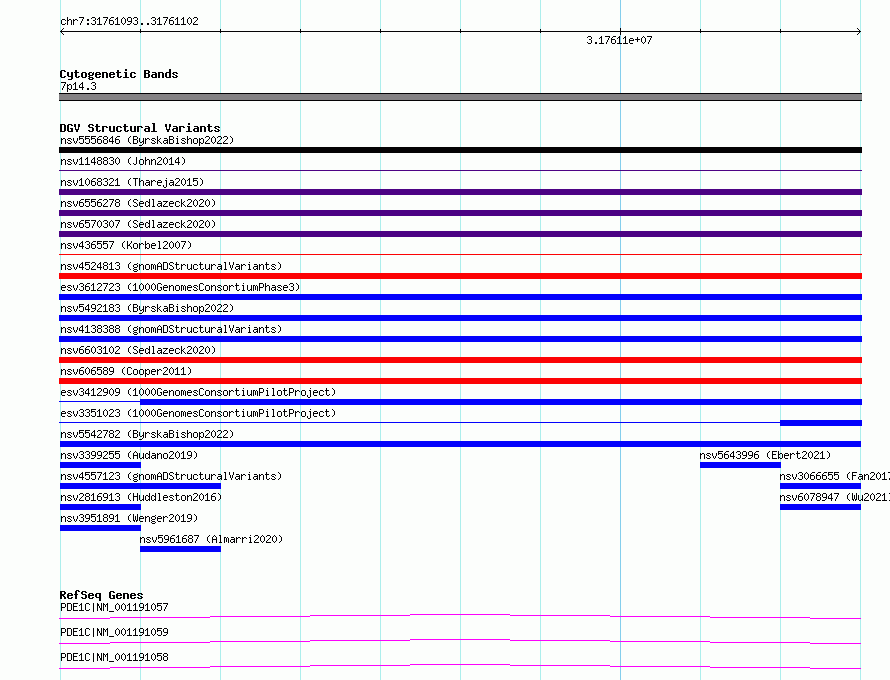The width and height of the screenshot is (890, 680).
Task: Click the nsv5556846 (ByrskaBishop2022) variant label
Action: 146,140
